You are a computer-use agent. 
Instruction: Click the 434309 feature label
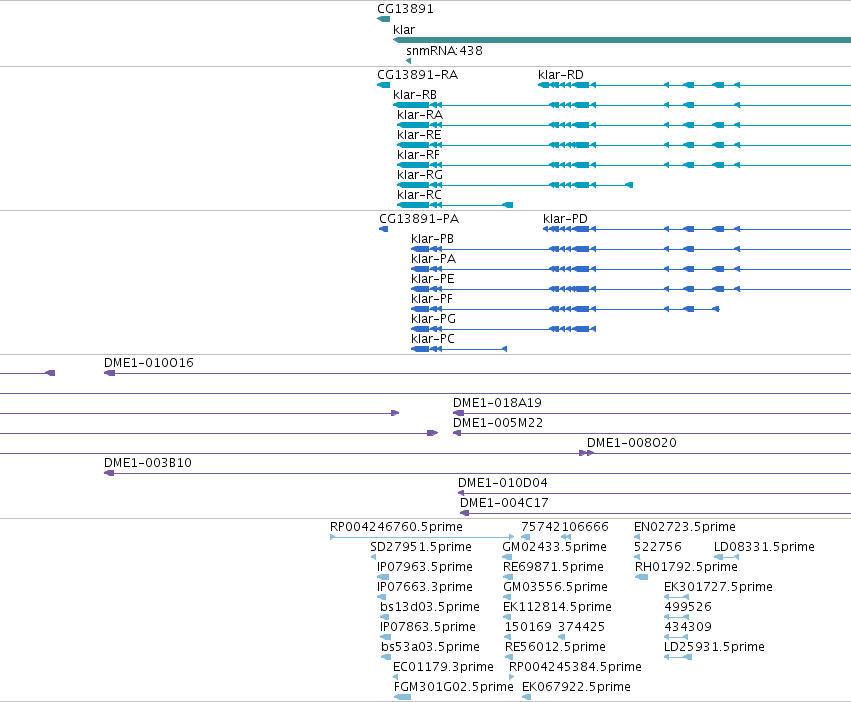[x=688, y=627]
